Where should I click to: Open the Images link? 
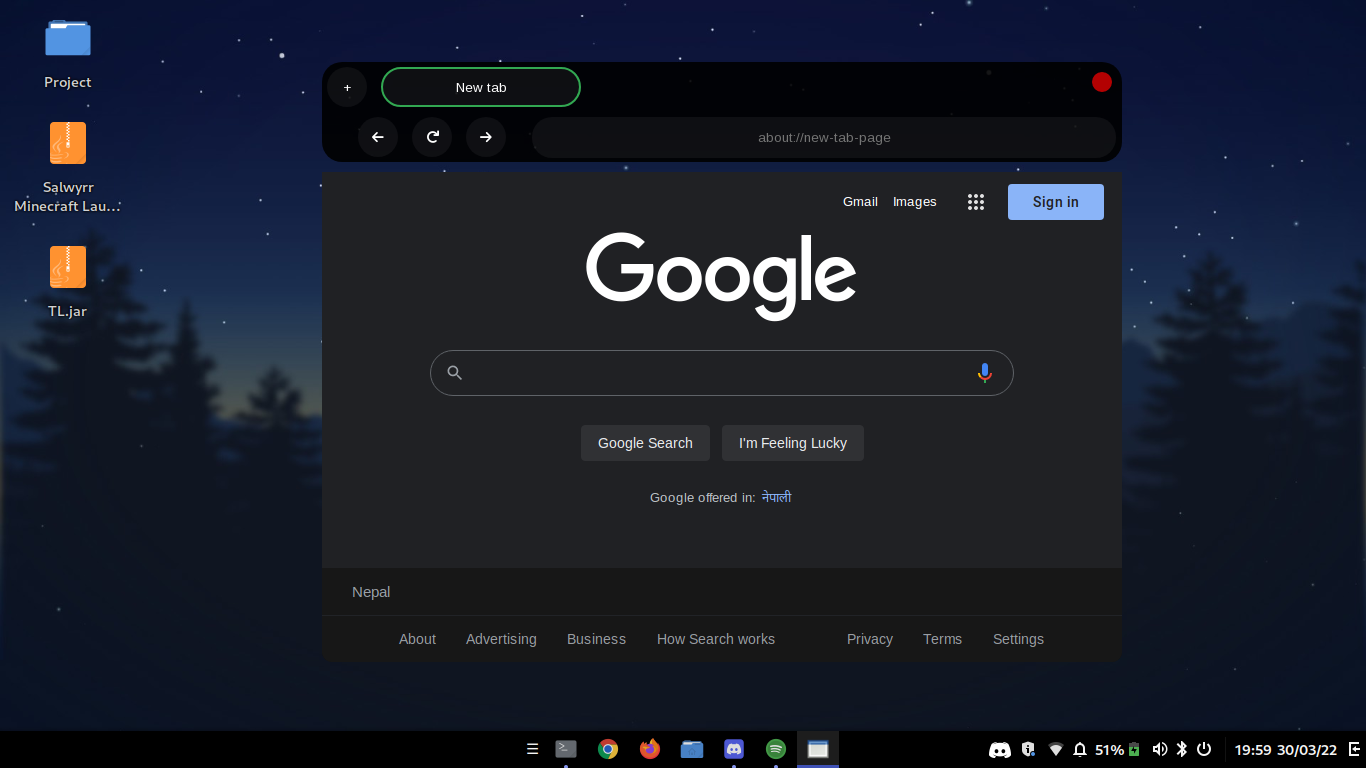point(915,202)
